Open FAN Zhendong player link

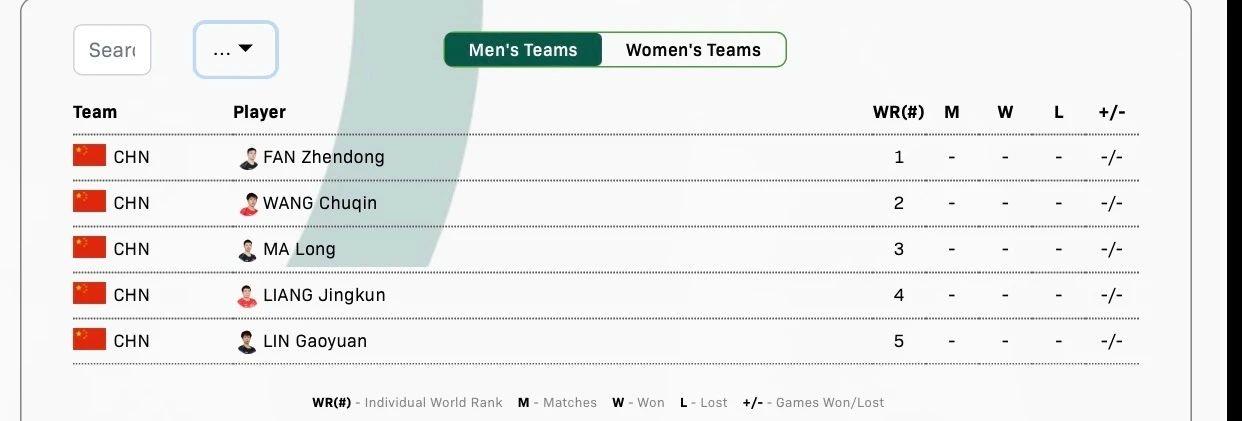(x=323, y=157)
